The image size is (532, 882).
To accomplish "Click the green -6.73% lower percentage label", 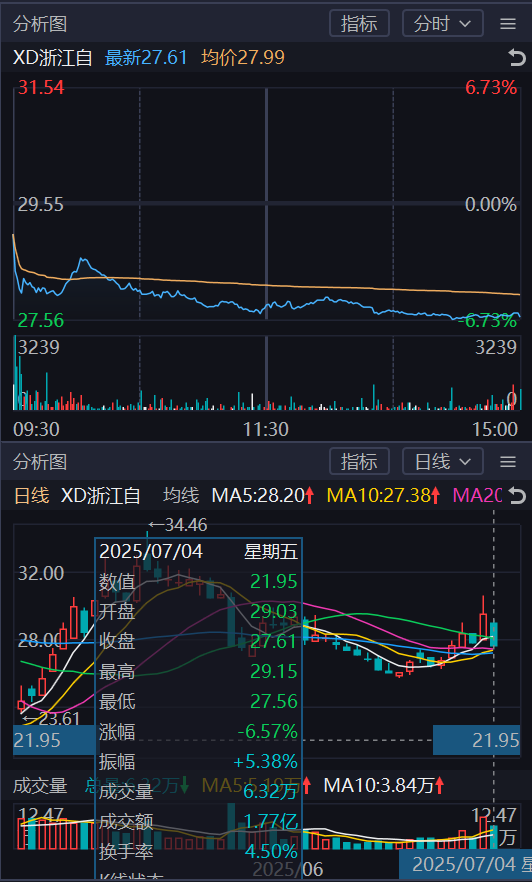I will (x=487, y=321).
